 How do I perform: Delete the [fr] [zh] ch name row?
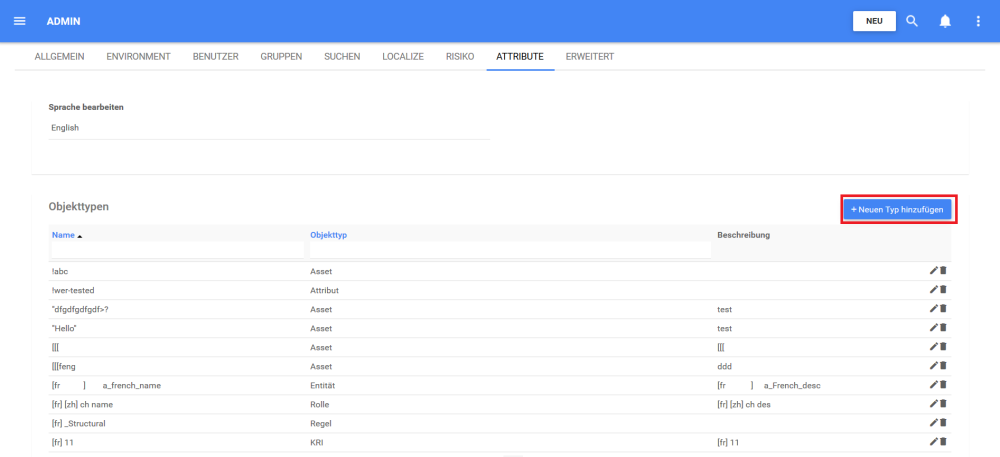pyautogui.click(x=943, y=403)
